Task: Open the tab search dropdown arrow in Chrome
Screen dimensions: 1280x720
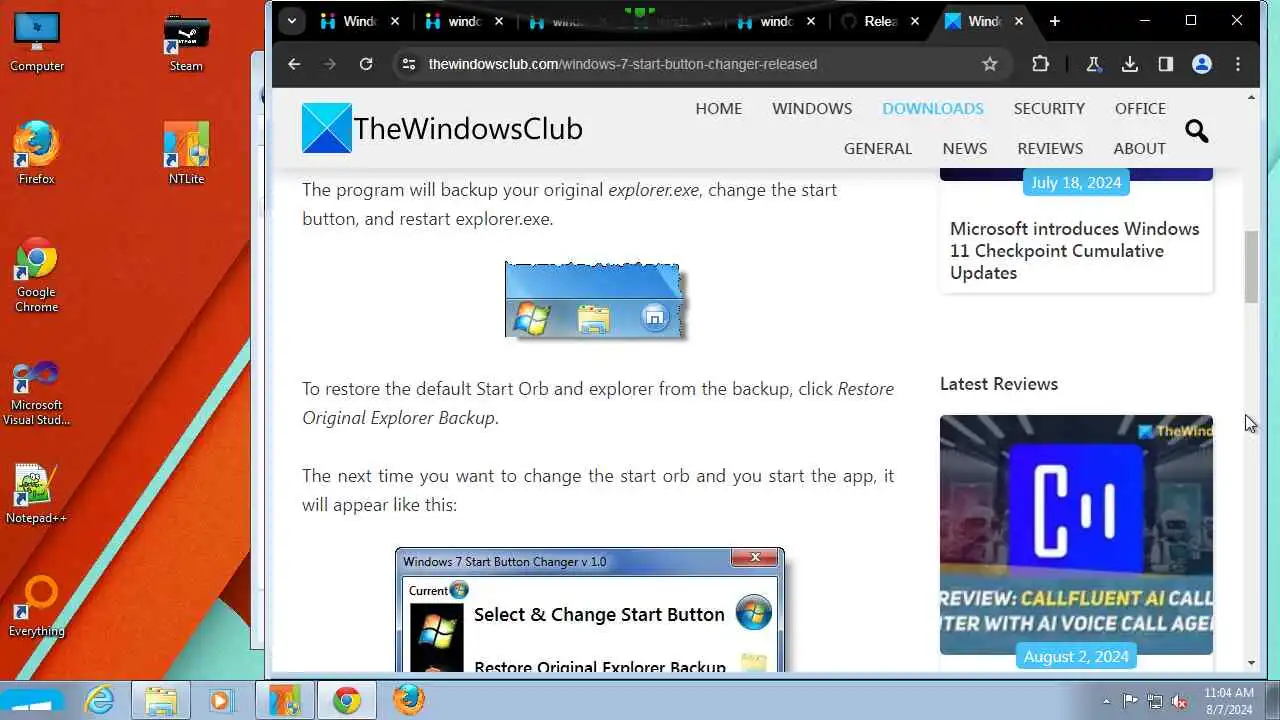Action: tap(291, 21)
